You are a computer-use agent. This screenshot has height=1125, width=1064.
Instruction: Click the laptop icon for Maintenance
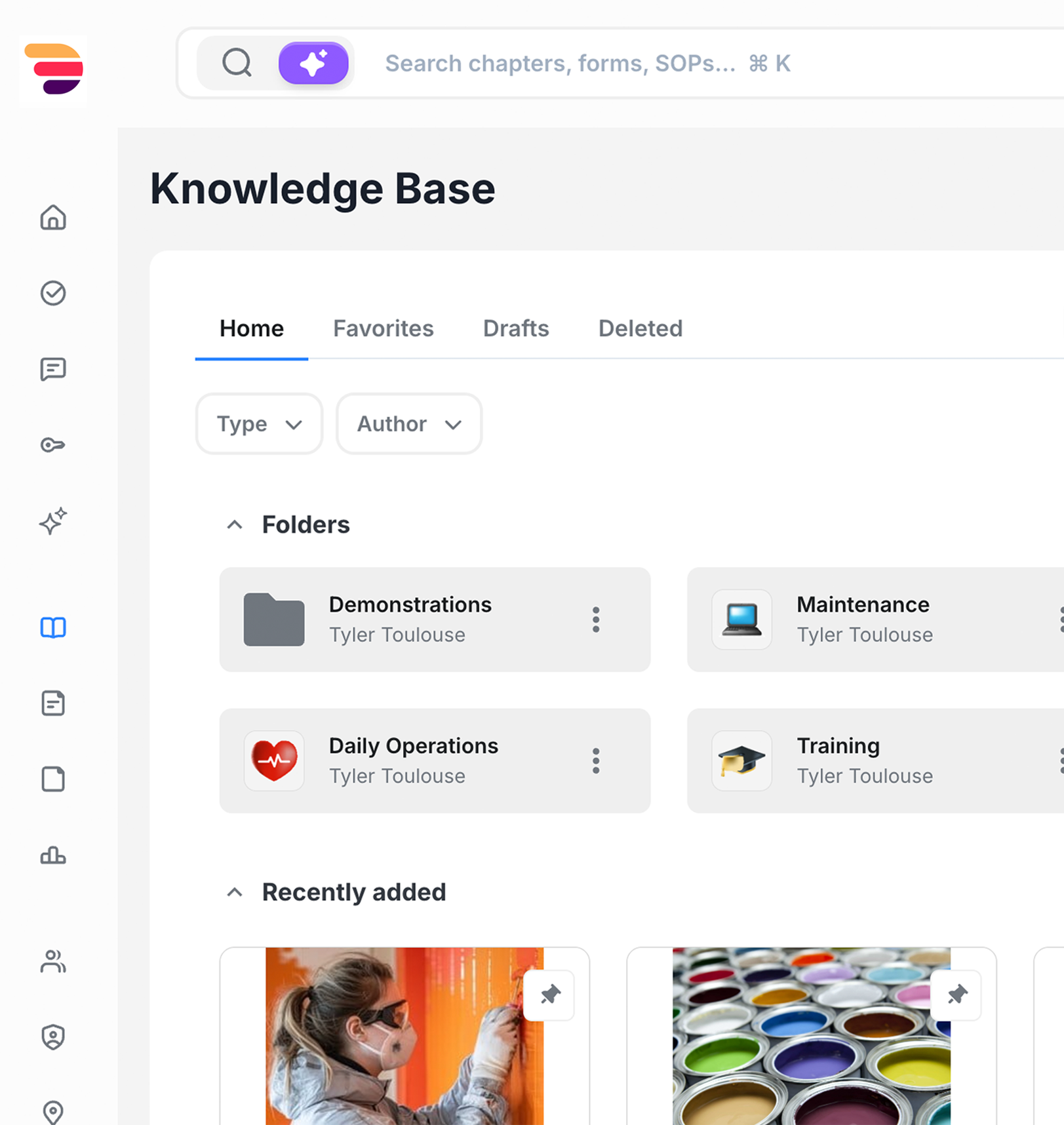742,620
